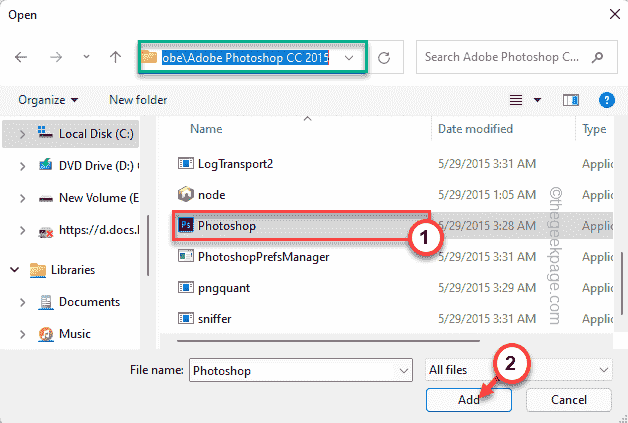The width and height of the screenshot is (628, 423).
Task: Expand Local Disk (C:) tree node
Action: [22, 134]
